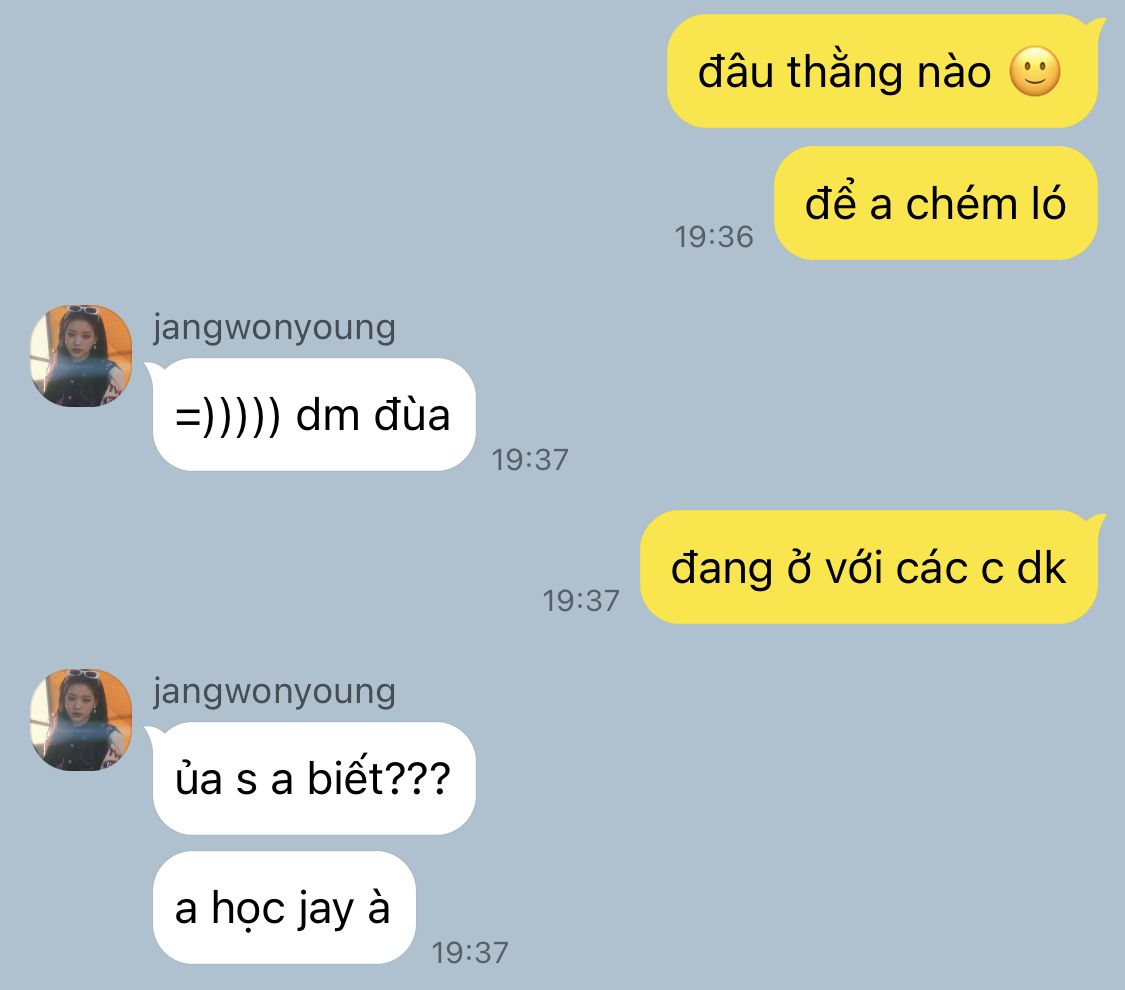Select the "a học jay à" message bubble
1125x990 pixels.
tap(284, 908)
